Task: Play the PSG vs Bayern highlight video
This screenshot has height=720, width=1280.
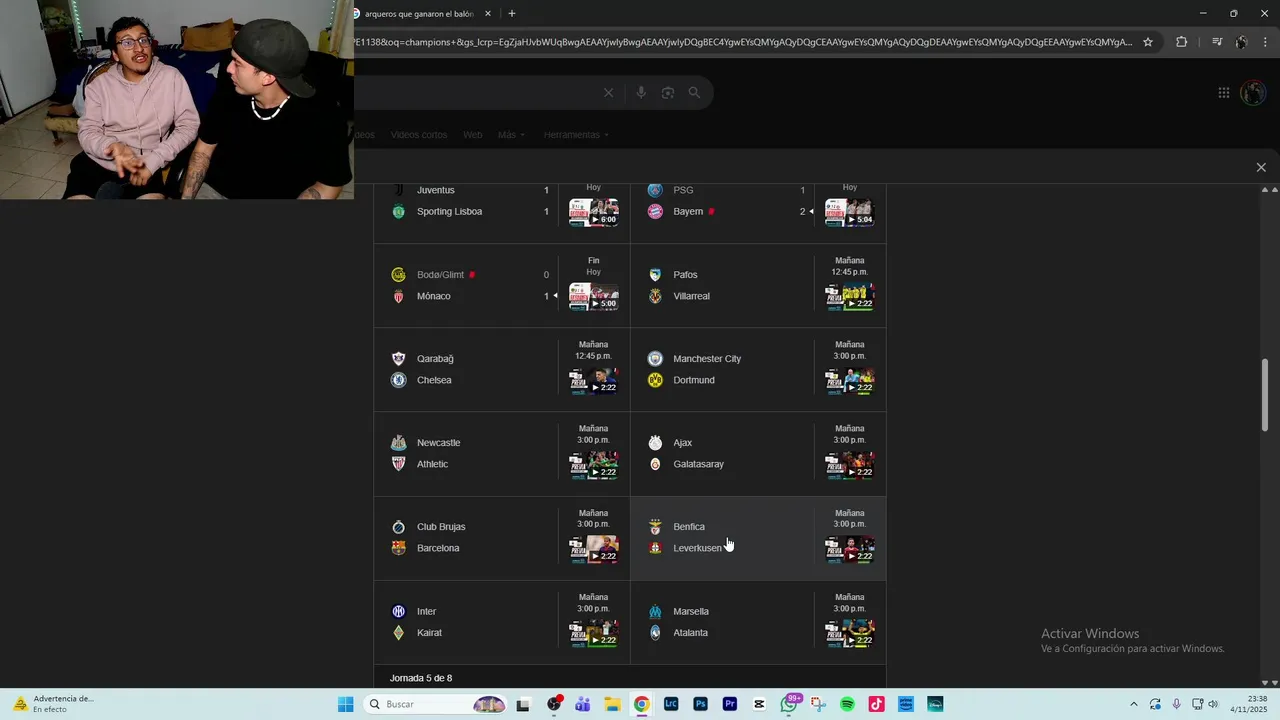Action: (x=849, y=212)
